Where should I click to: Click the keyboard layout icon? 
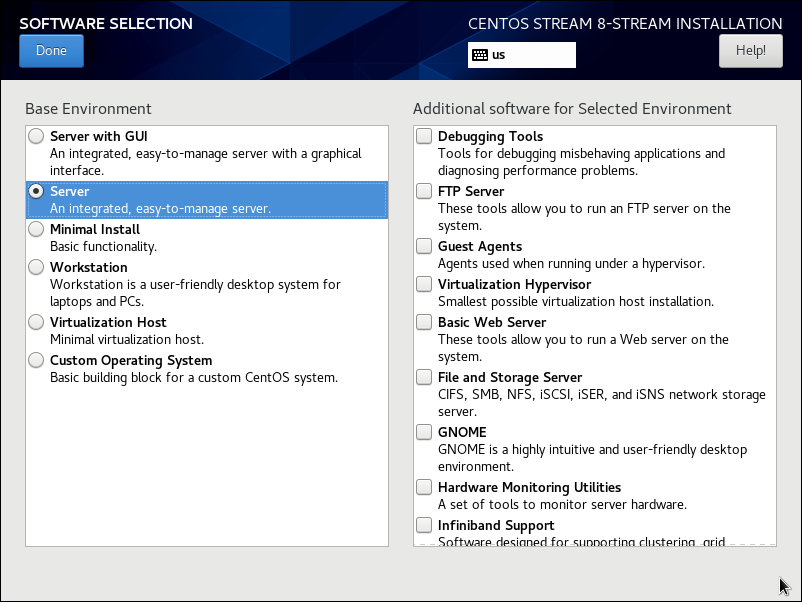tap(480, 55)
